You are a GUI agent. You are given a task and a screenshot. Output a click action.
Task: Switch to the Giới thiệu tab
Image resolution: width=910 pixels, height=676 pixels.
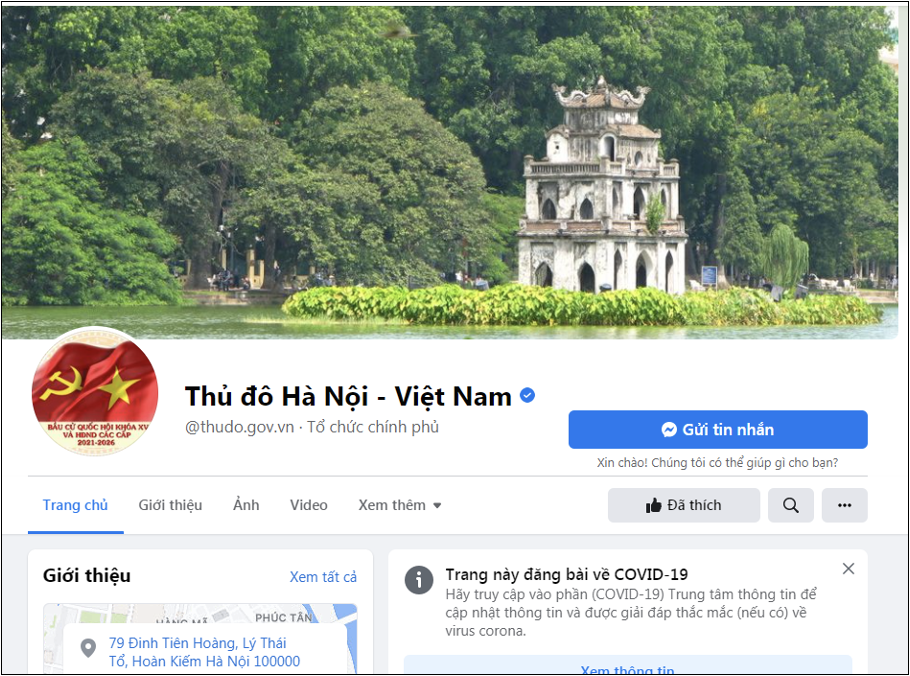click(x=170, y=505)
